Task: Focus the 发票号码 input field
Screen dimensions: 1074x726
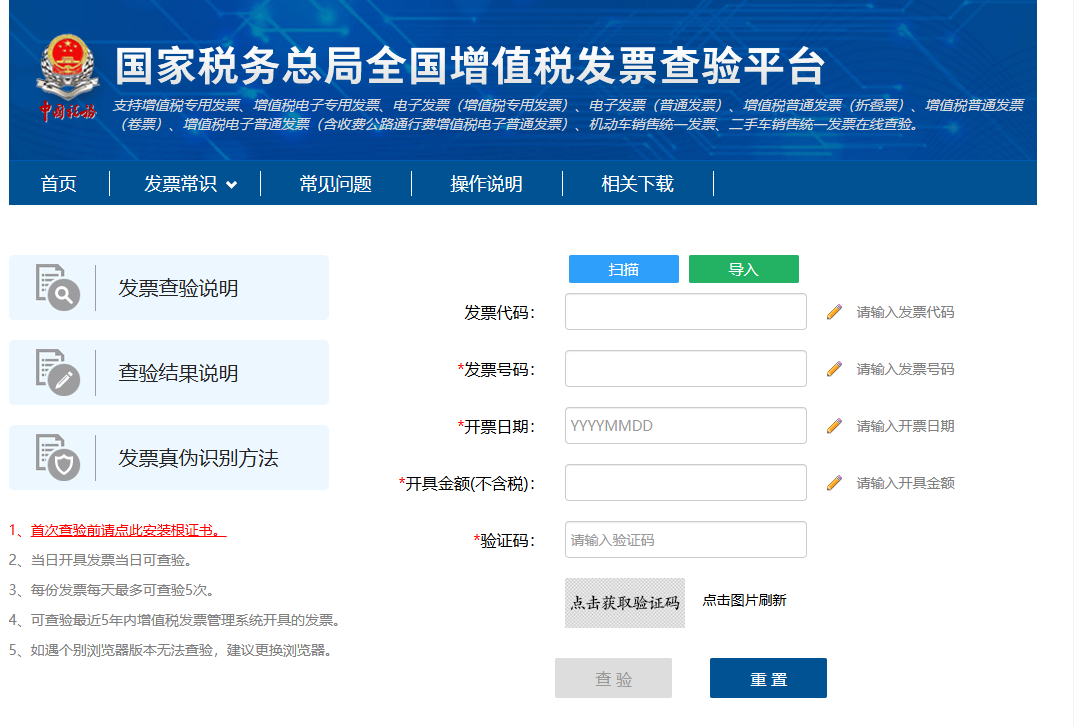Action: [686, 368]
